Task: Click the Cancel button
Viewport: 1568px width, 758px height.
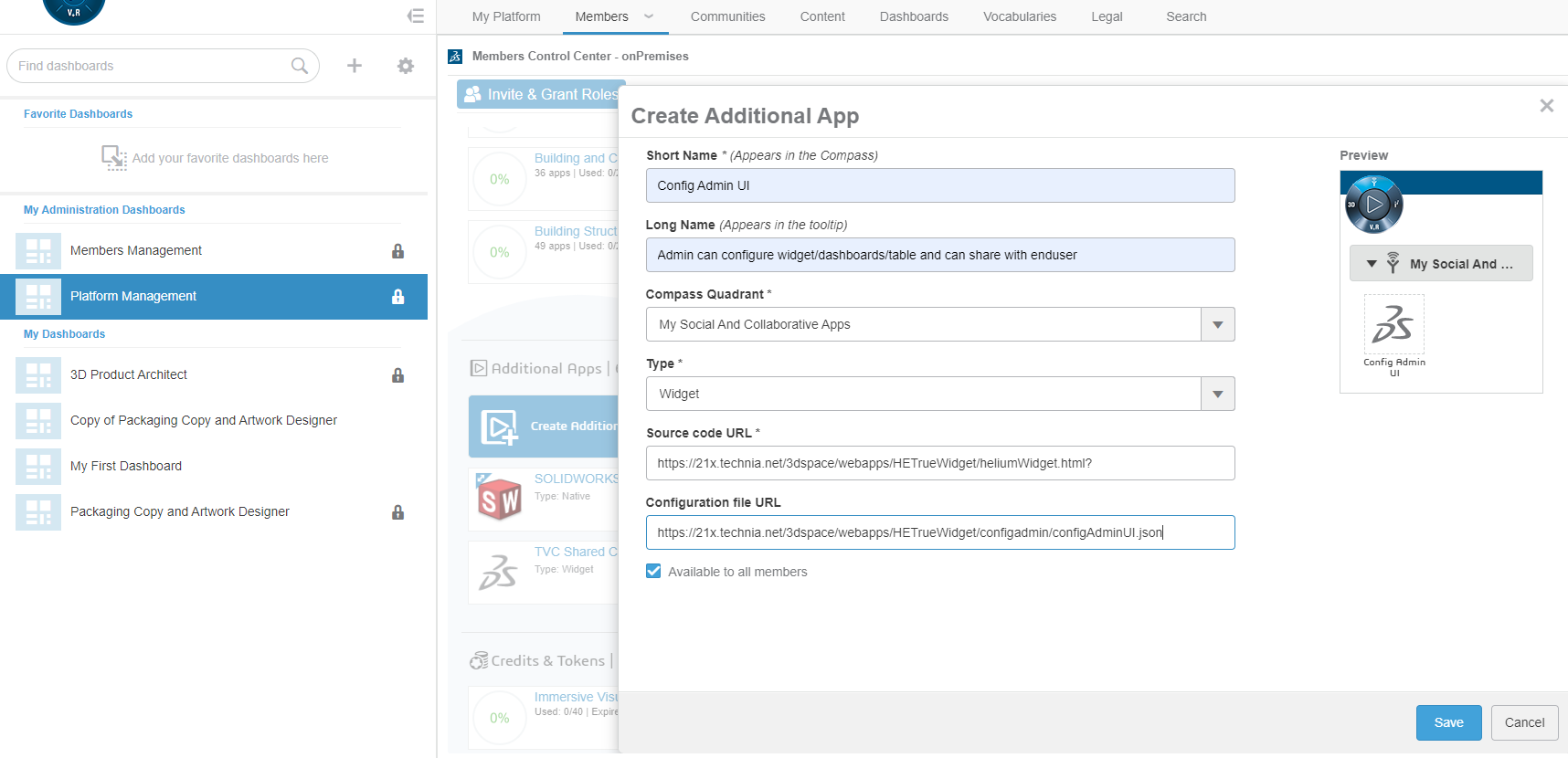Action: 1524,722
